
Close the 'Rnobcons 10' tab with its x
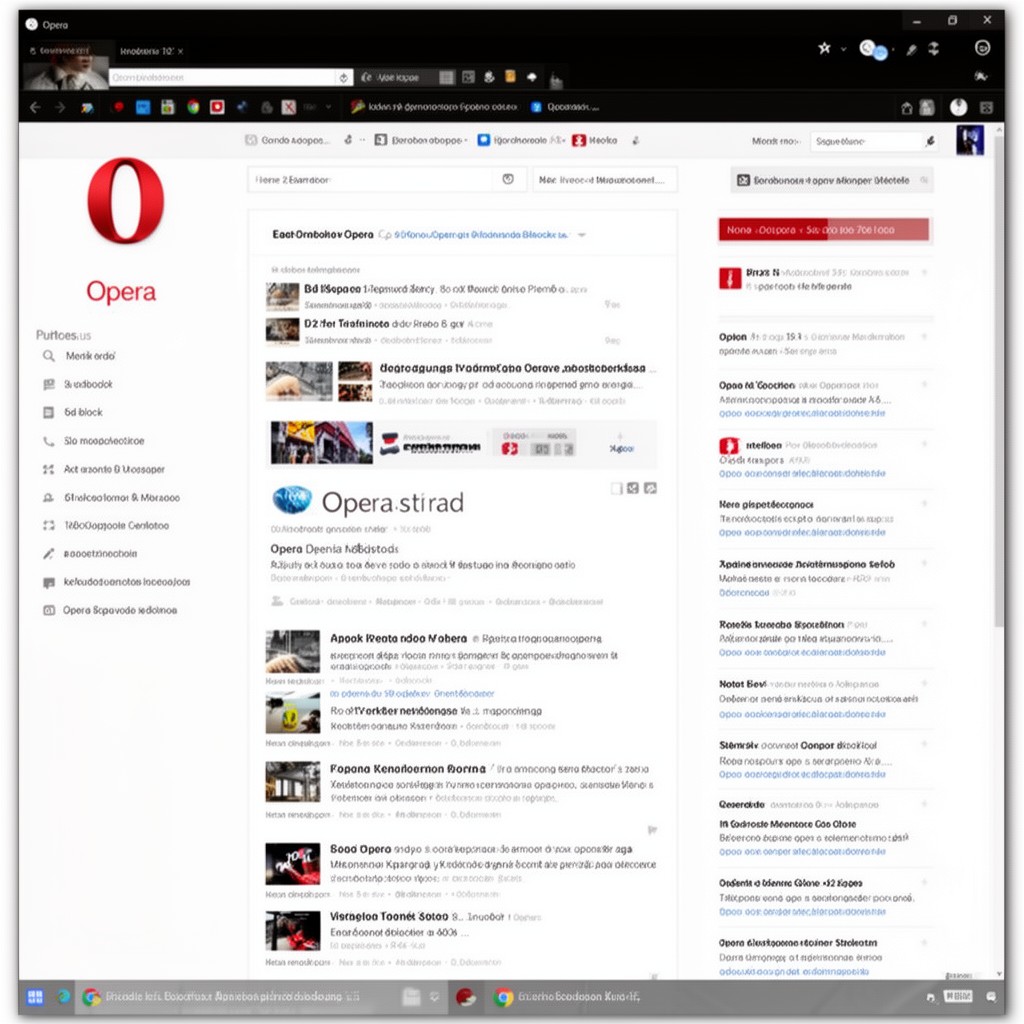pyautogui.click(x=181, y=52)
